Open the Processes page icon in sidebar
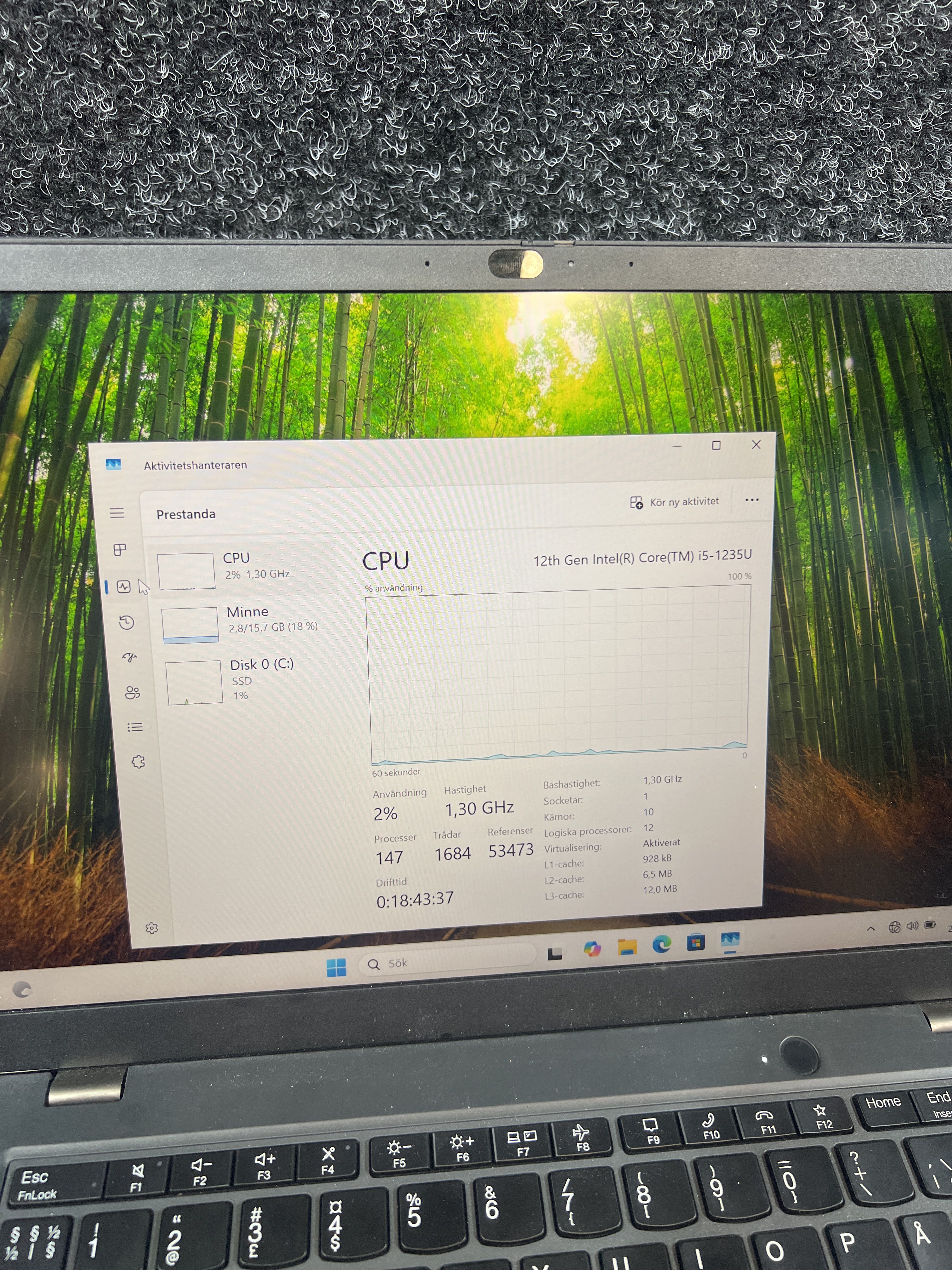Image resolution: width=952 pixels, height=1270 pixels. click(120, 550)
